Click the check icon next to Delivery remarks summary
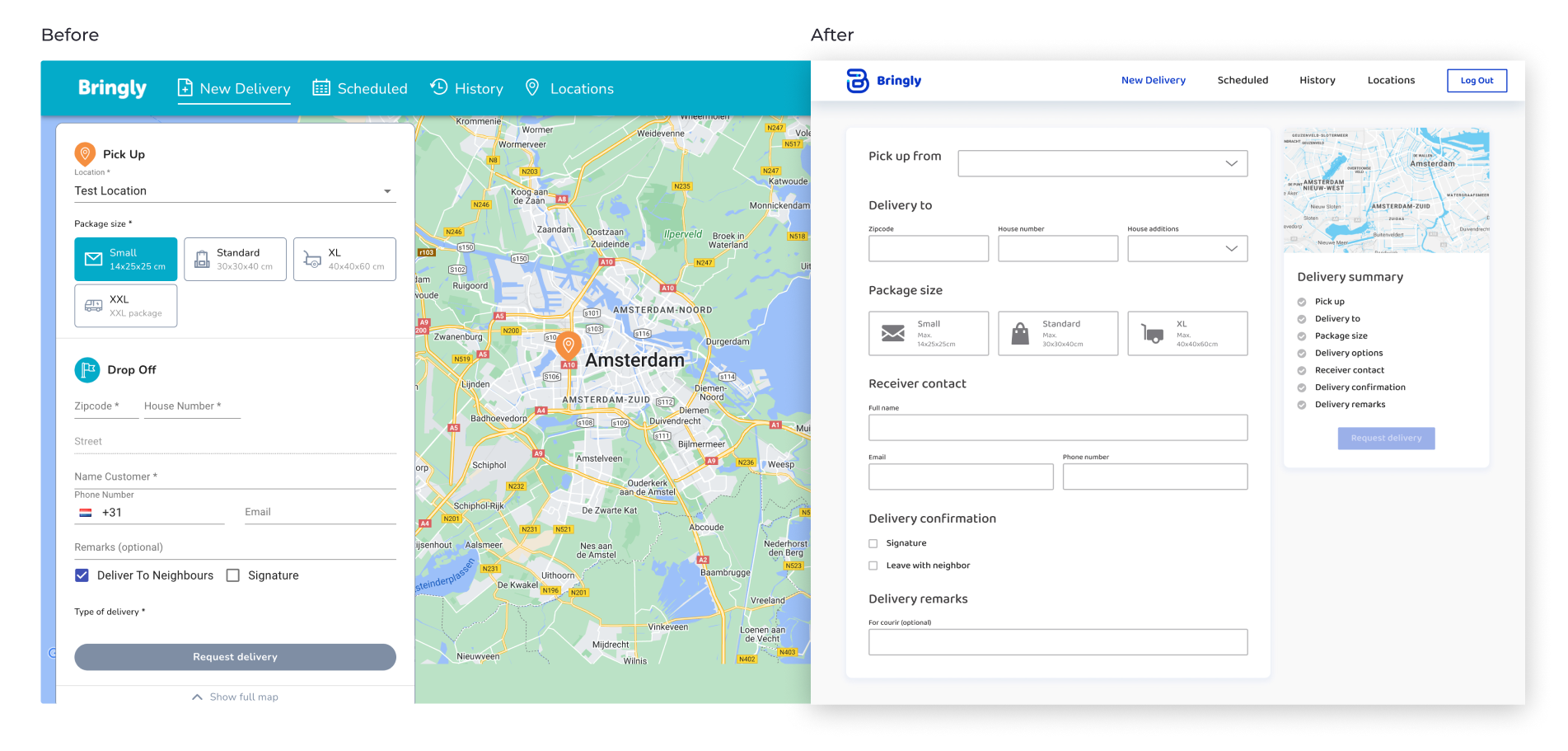Viewport: 1568px width, 751px height. [1302, 405]
